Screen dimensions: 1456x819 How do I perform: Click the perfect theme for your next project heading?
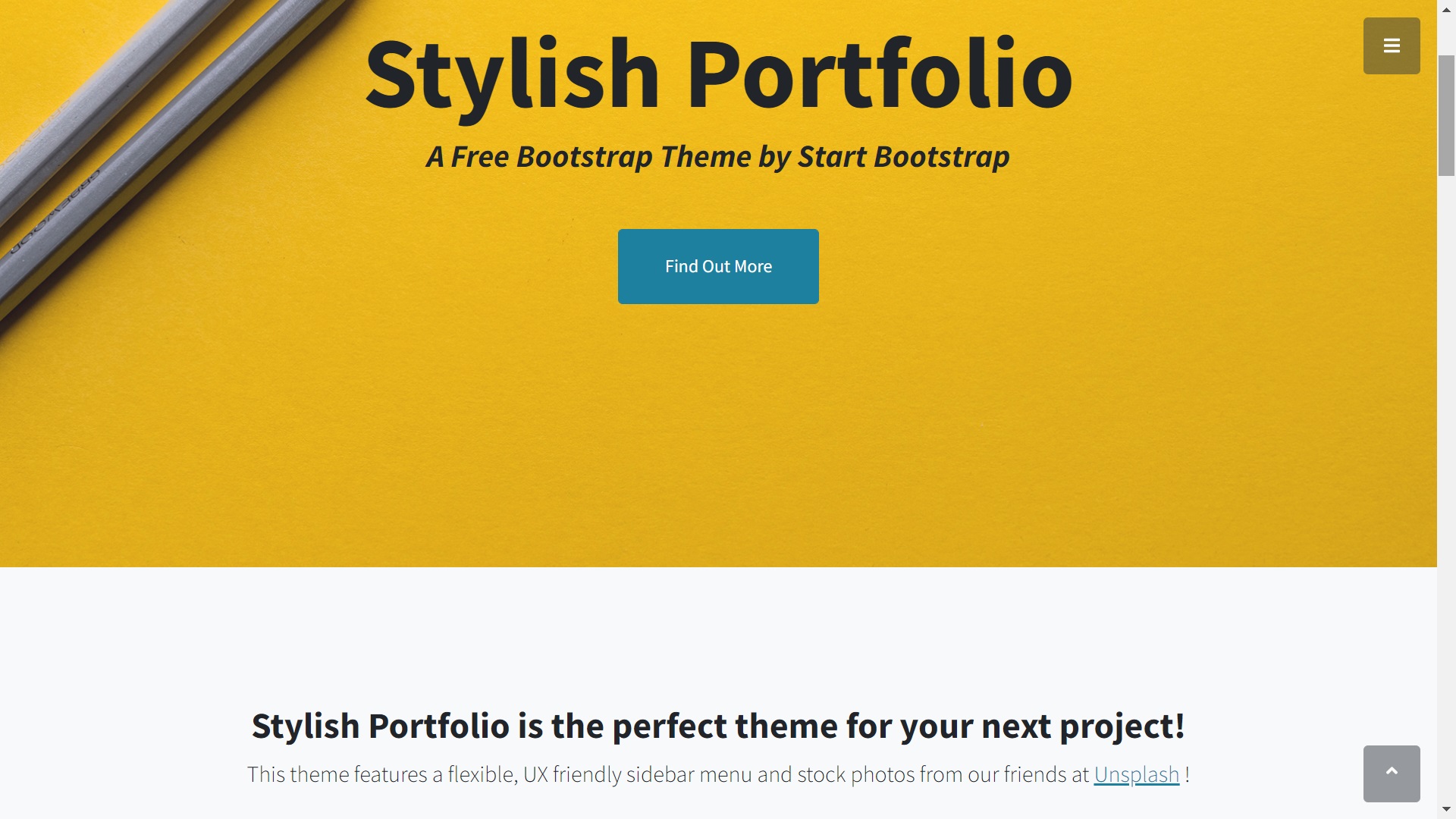pos(718,726)
